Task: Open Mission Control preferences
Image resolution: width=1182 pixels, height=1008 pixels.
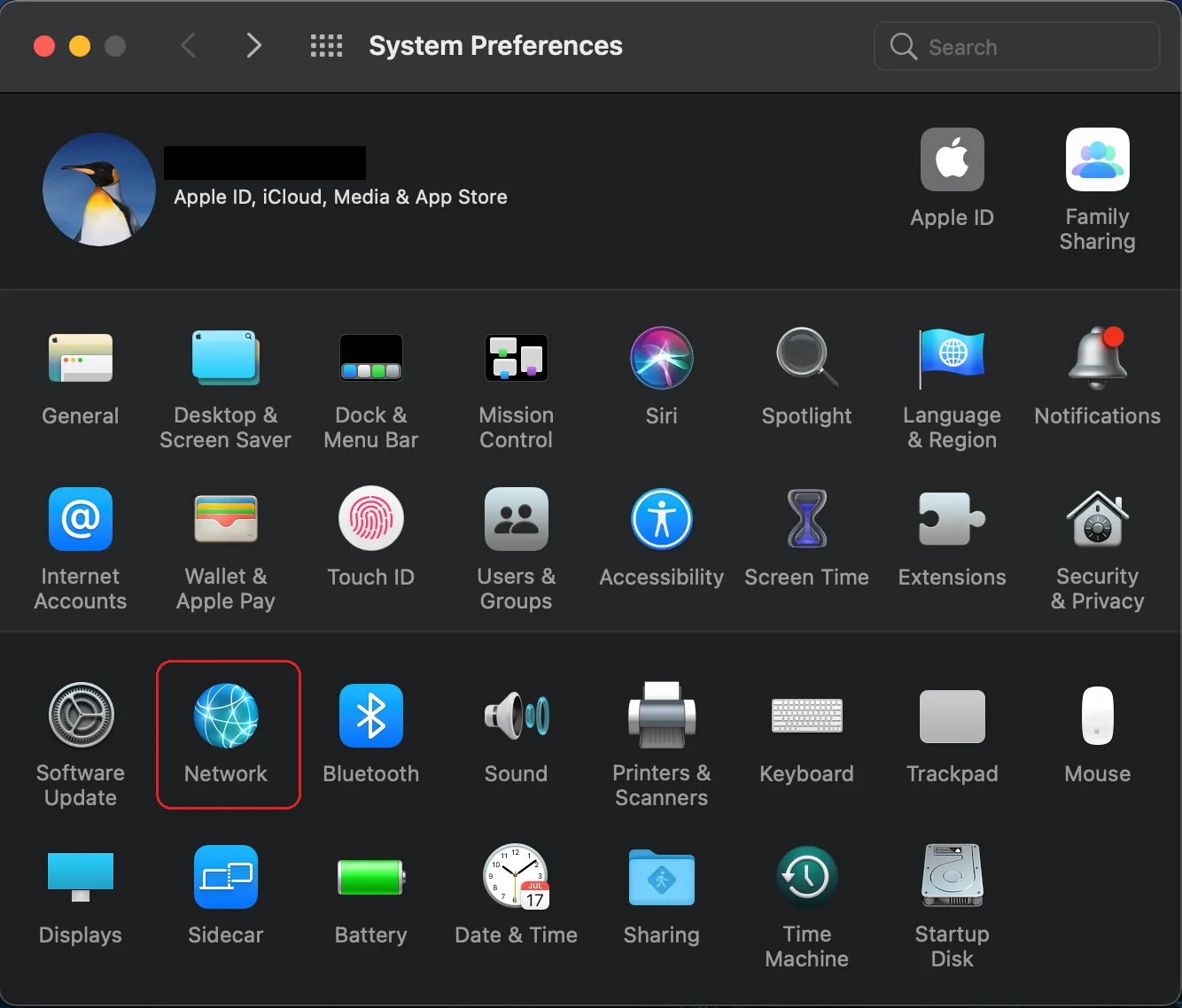Action: (x=517, y=390)
